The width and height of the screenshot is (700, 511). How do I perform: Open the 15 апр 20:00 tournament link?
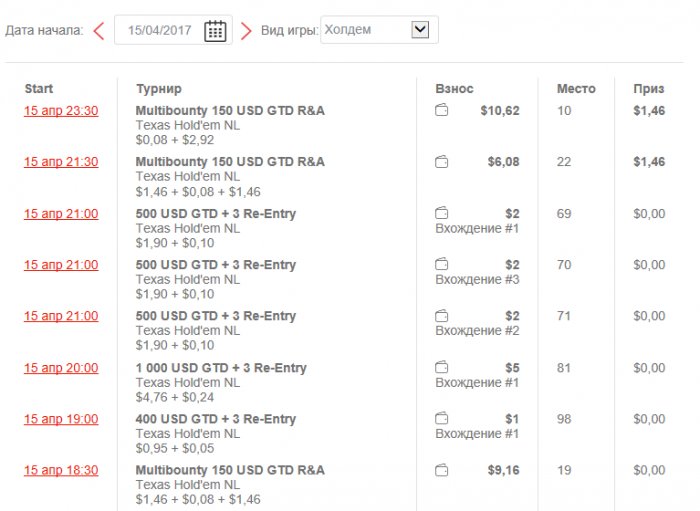pos(61,368)
